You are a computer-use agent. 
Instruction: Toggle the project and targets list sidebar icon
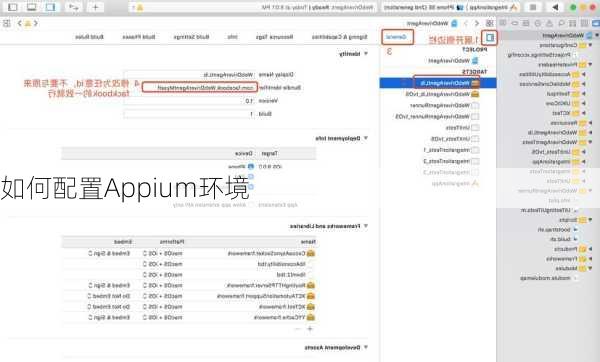(489, 38)
